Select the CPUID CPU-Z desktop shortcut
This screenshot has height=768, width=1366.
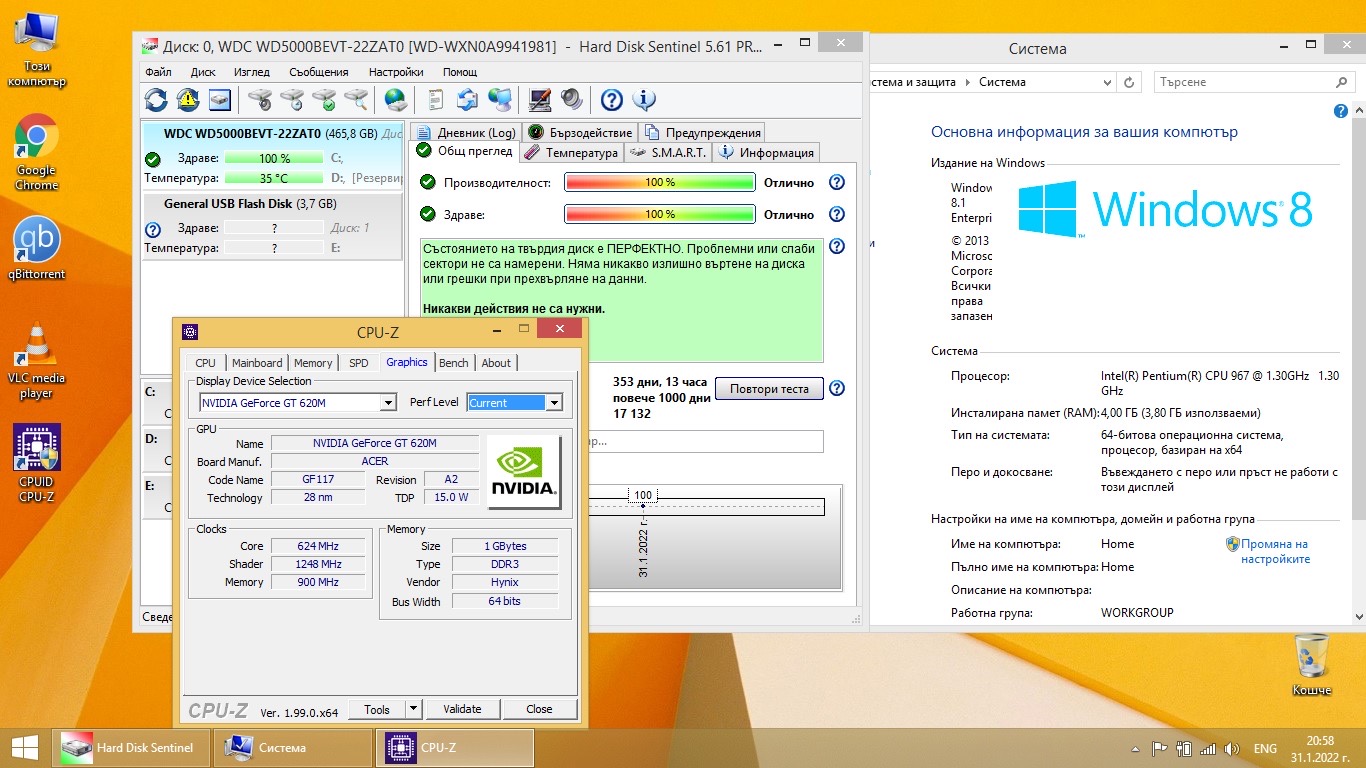click(x=36, y=463)
